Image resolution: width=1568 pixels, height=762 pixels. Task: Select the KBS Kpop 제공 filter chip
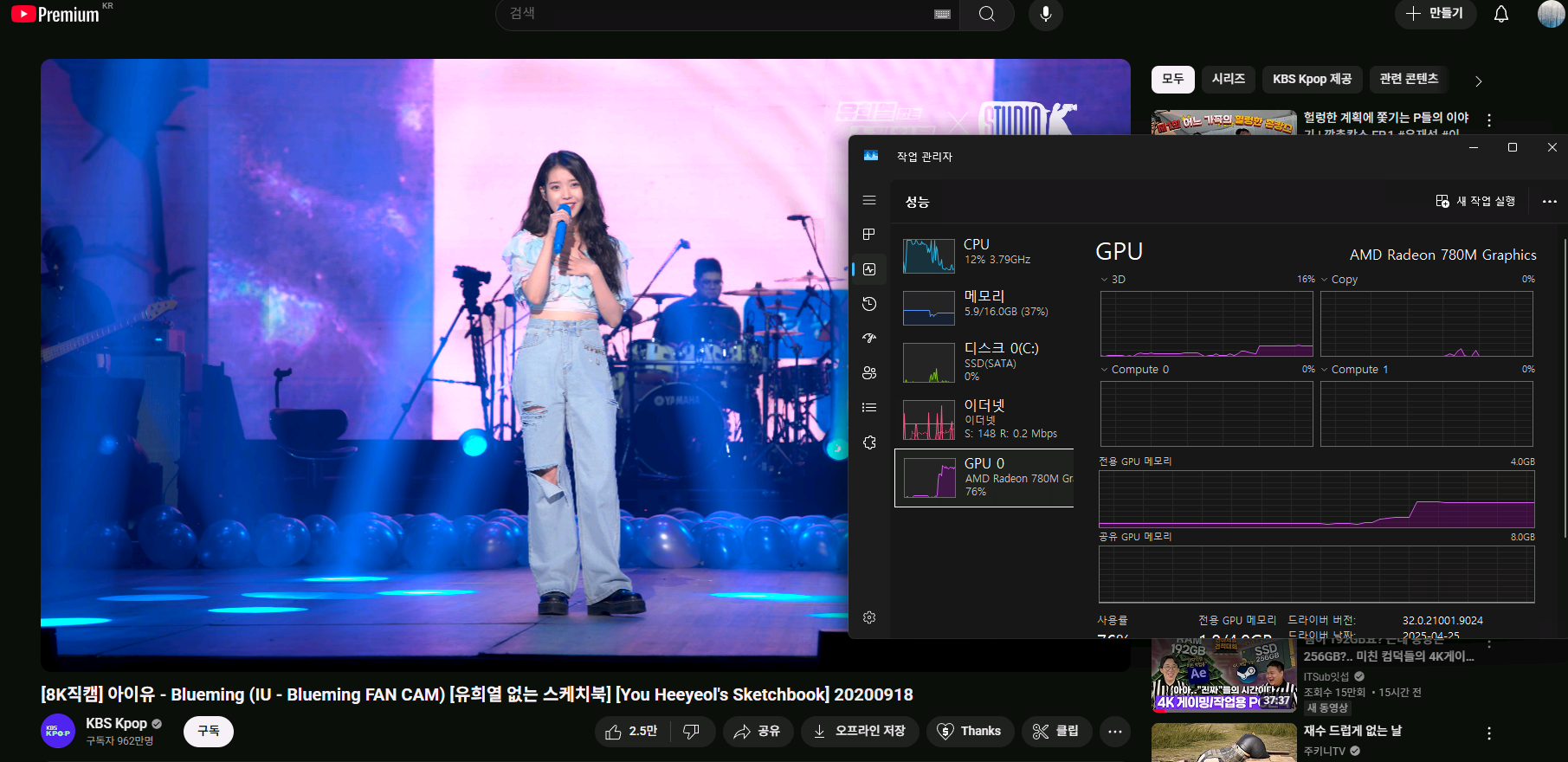click(1312, 79)
